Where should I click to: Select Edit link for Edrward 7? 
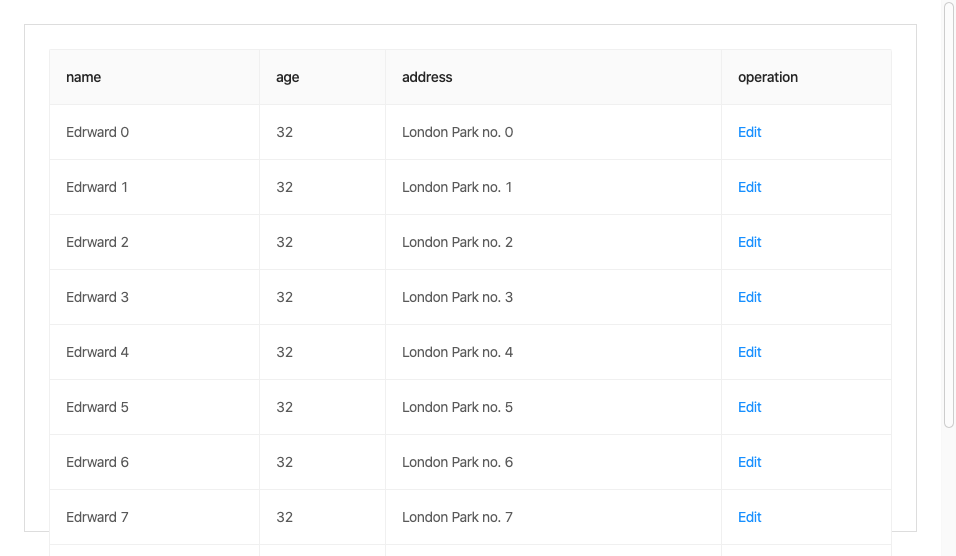749,517
